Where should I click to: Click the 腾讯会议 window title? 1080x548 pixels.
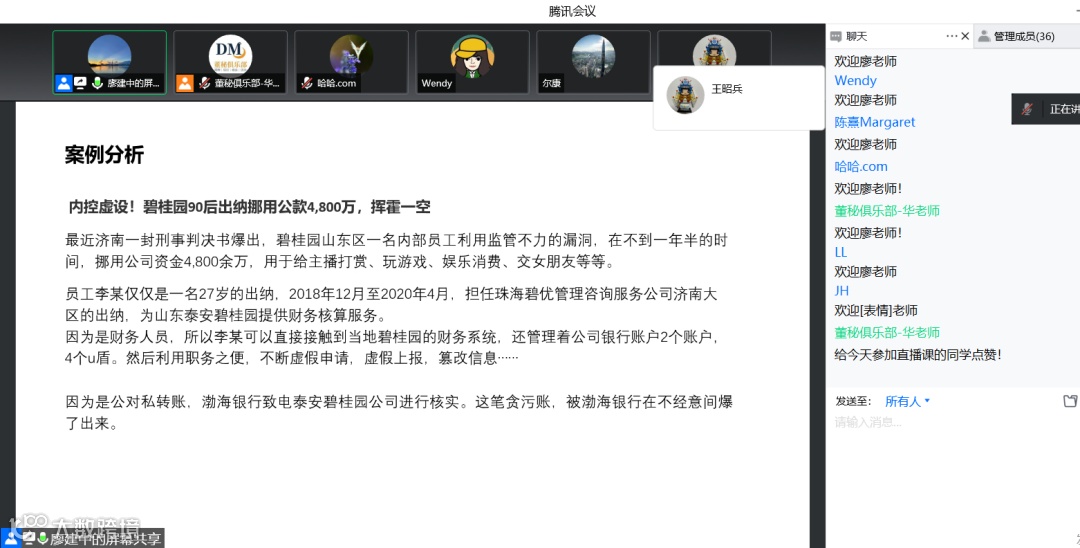coord(572,11)
